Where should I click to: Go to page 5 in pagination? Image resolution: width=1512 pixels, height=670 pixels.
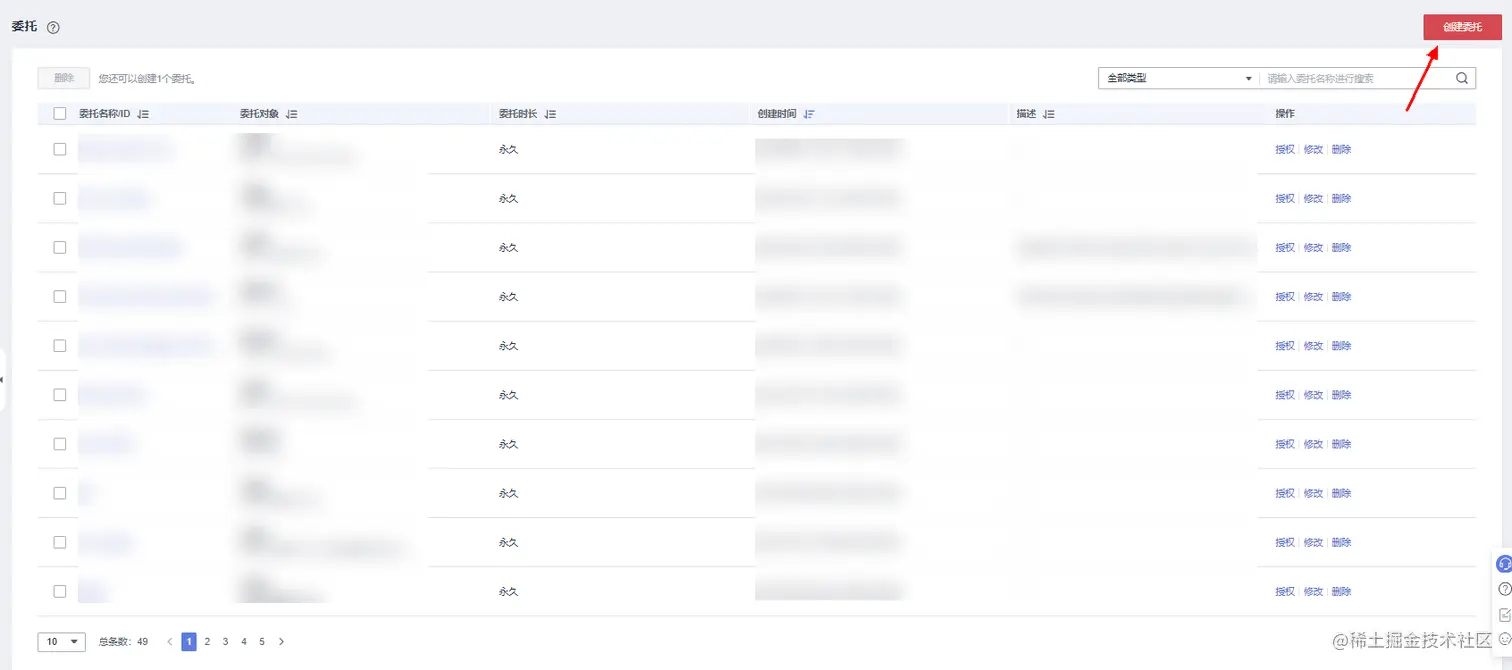(262, 642)
